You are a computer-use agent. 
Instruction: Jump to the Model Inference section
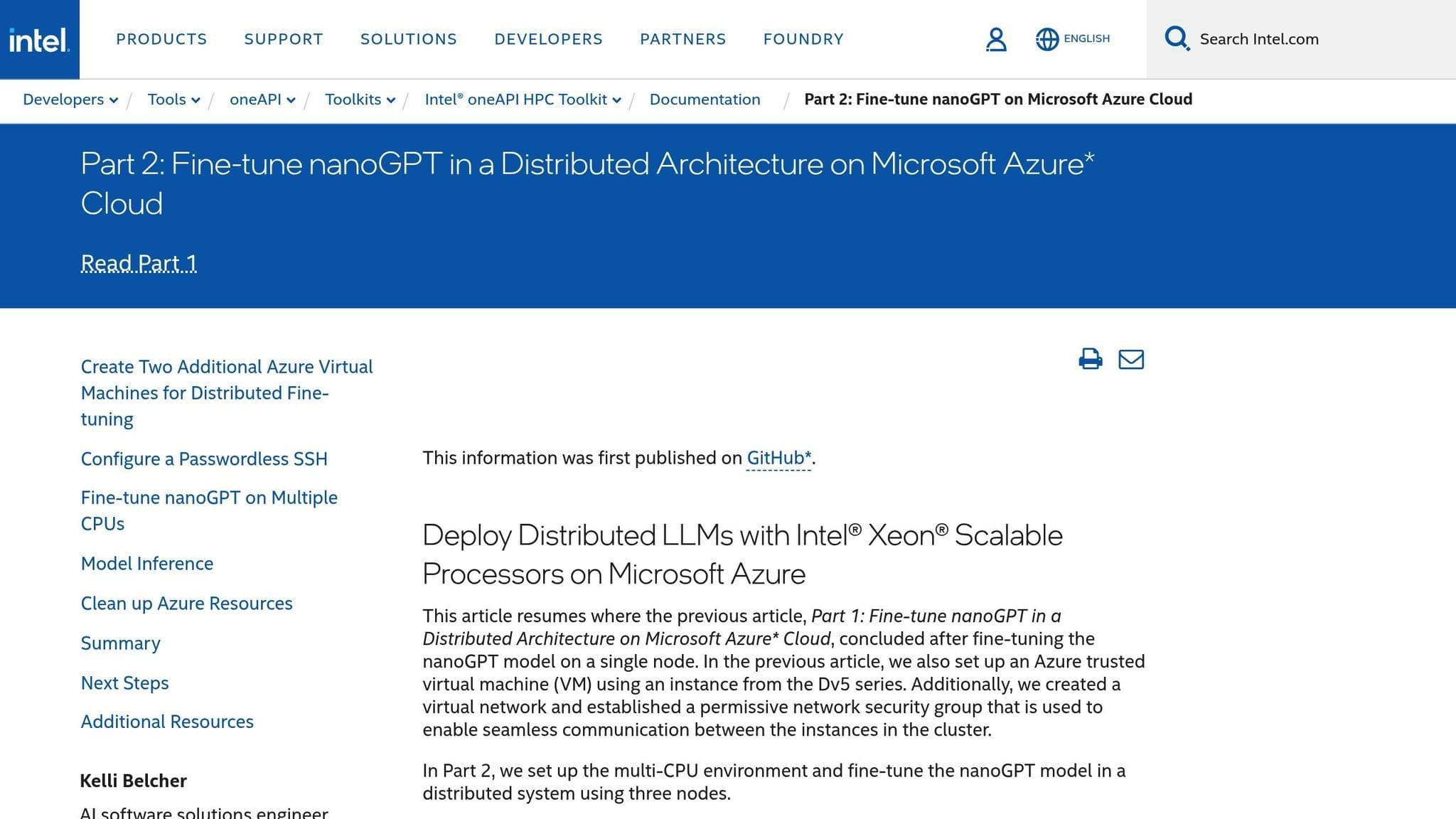click(x=147, y=563)
